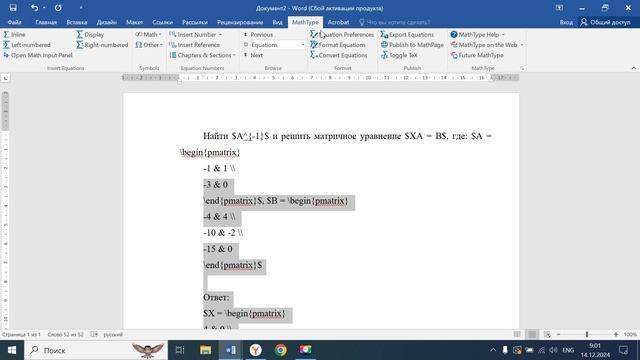
Task: Switch to the Макет tab
Action: [134, 22]
